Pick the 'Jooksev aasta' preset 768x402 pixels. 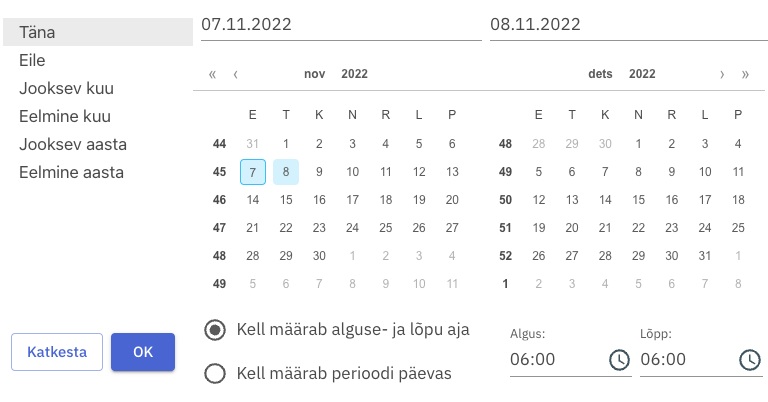pos(72,144)
